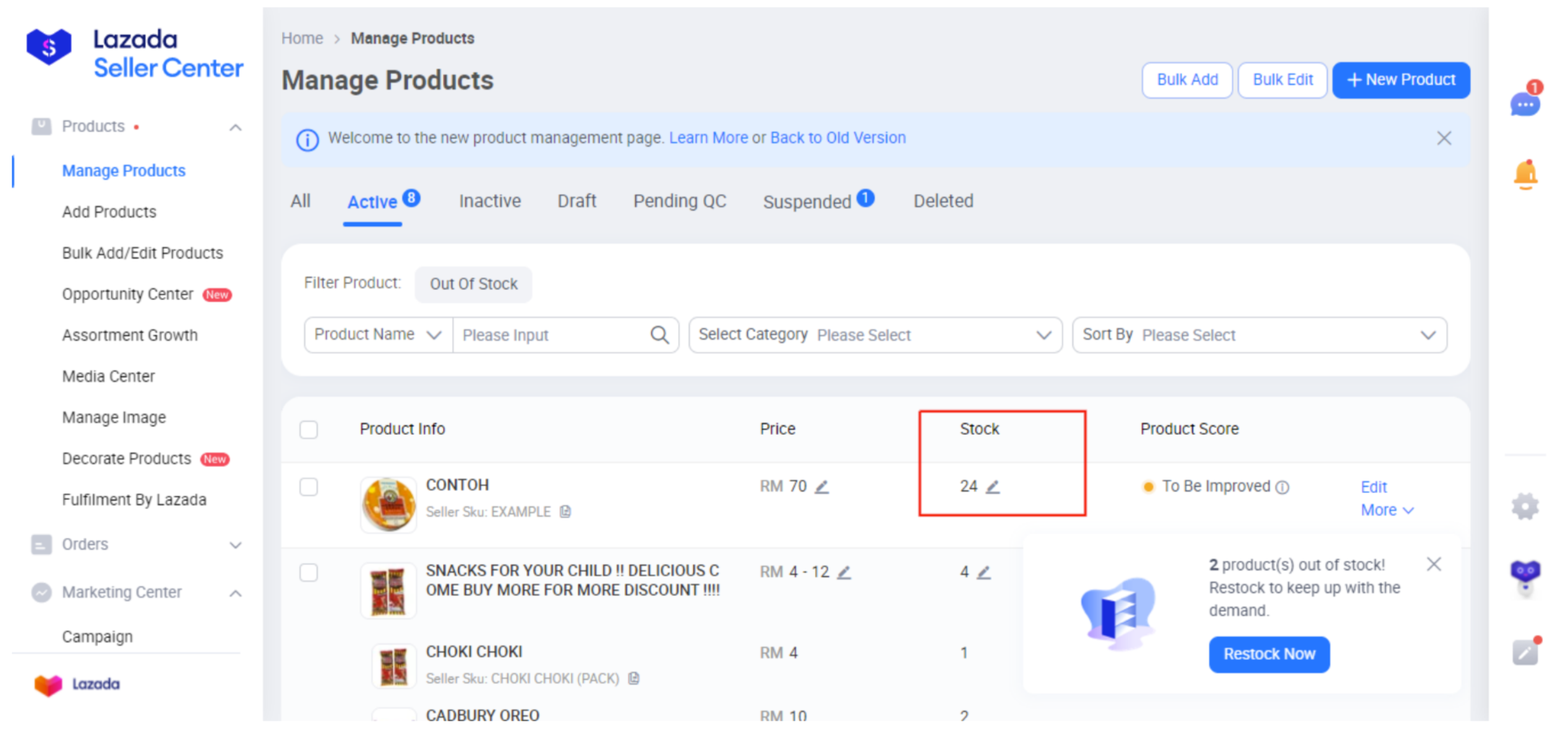Open the Select Category dropdown
The width and height of the screenshot is (1568, 746).
pos(875,335)
